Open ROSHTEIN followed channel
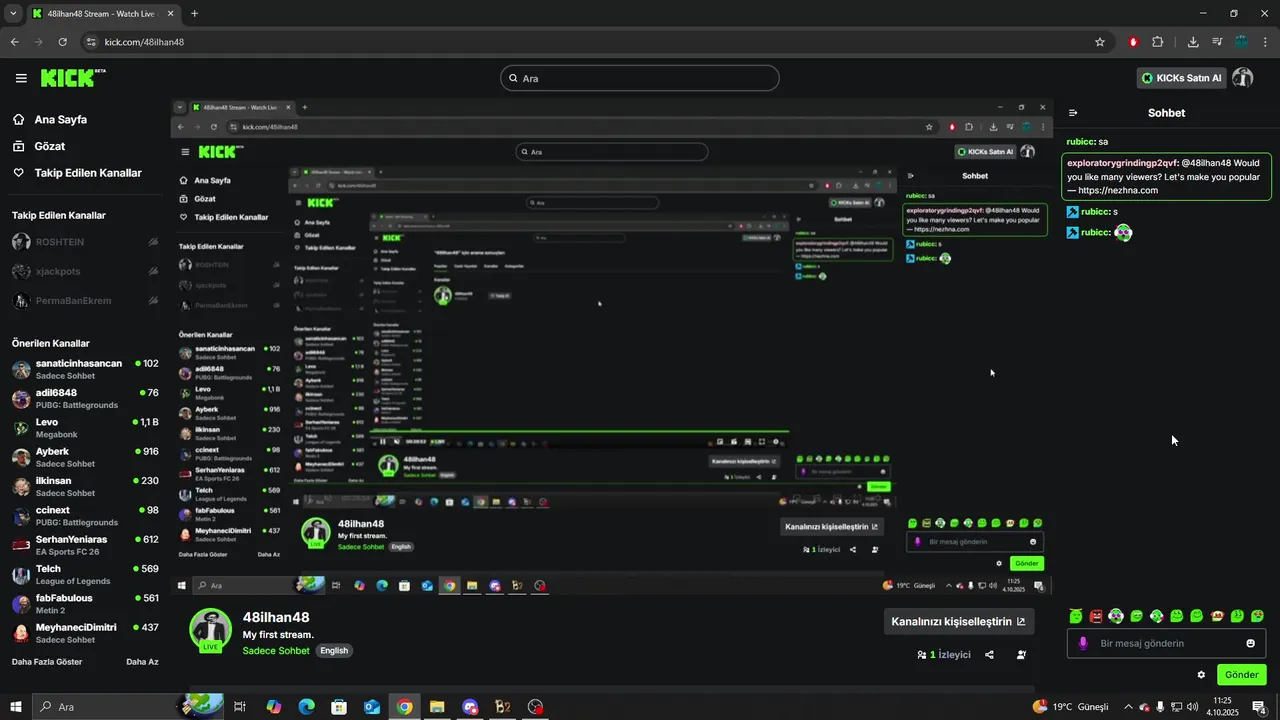 85,242
